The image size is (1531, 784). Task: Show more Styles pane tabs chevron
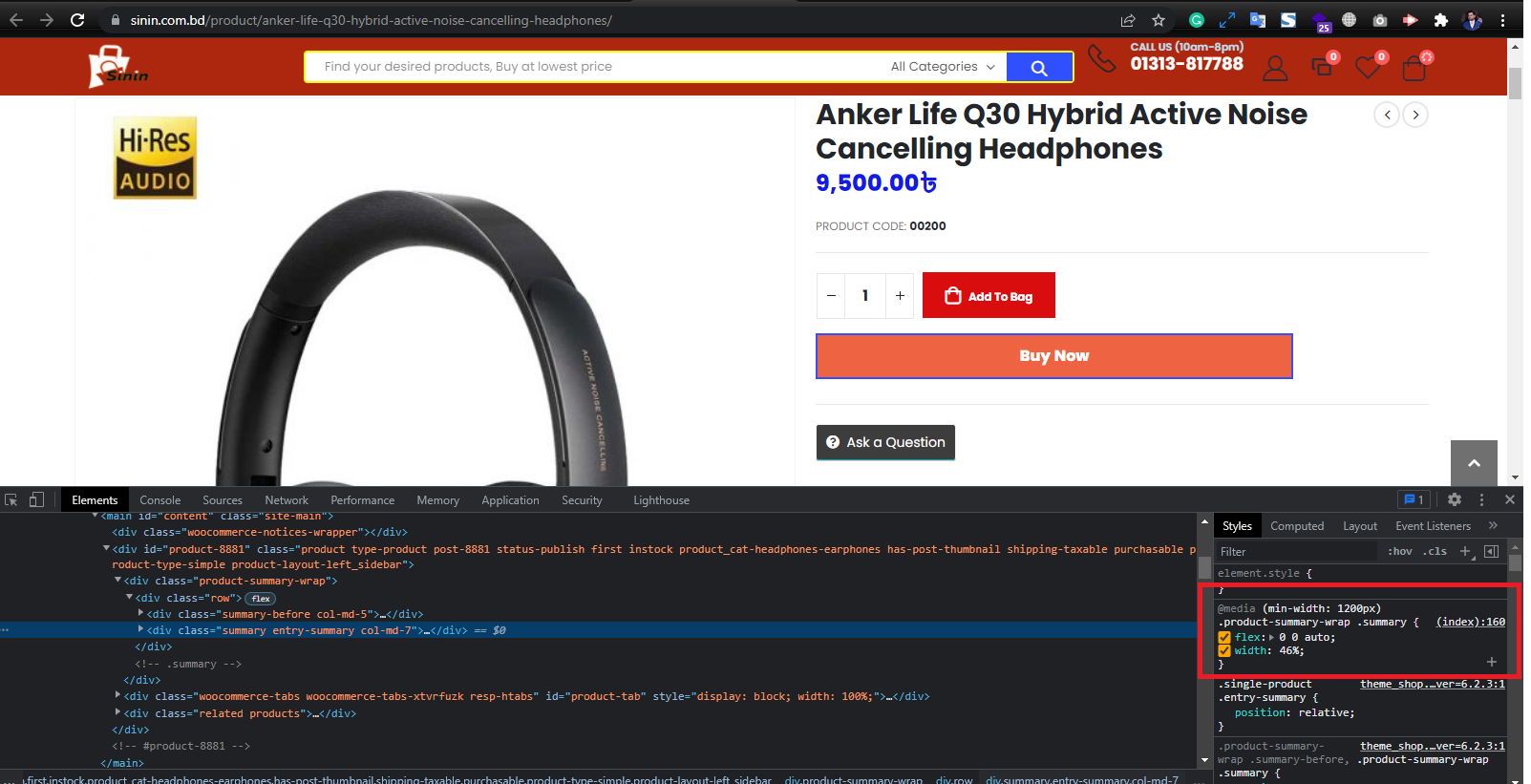pos(1493,525)
